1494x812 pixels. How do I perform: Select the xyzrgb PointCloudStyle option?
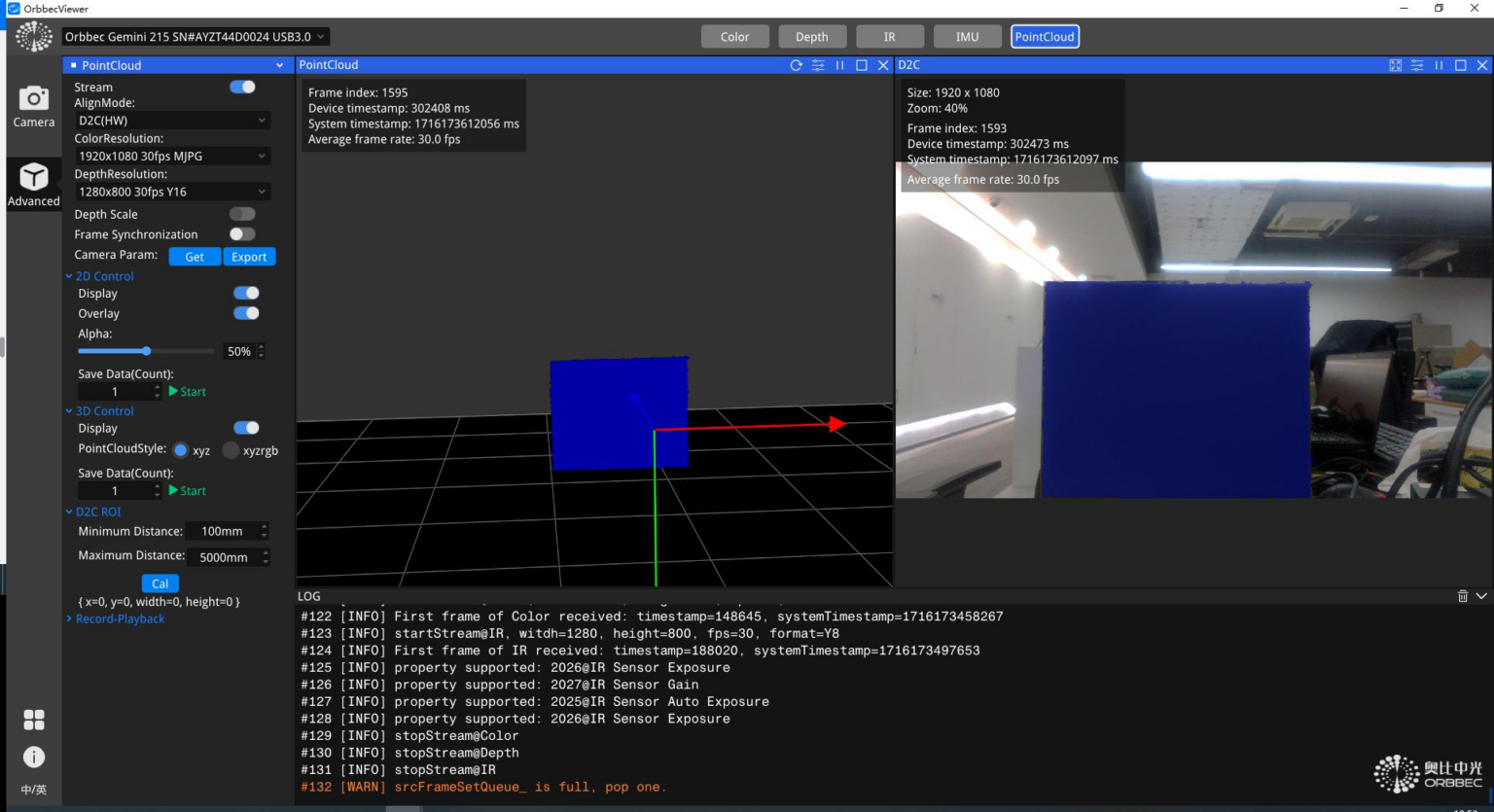[x=231, y=450]
